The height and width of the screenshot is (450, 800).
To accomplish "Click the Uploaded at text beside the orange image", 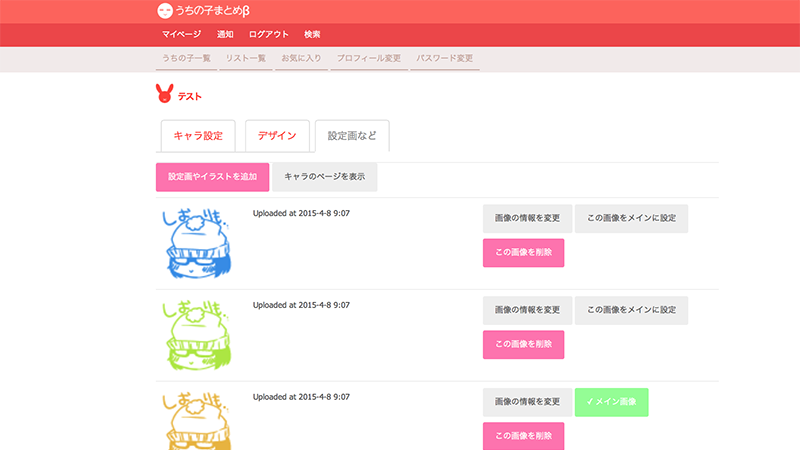I will tap(301, 397).
